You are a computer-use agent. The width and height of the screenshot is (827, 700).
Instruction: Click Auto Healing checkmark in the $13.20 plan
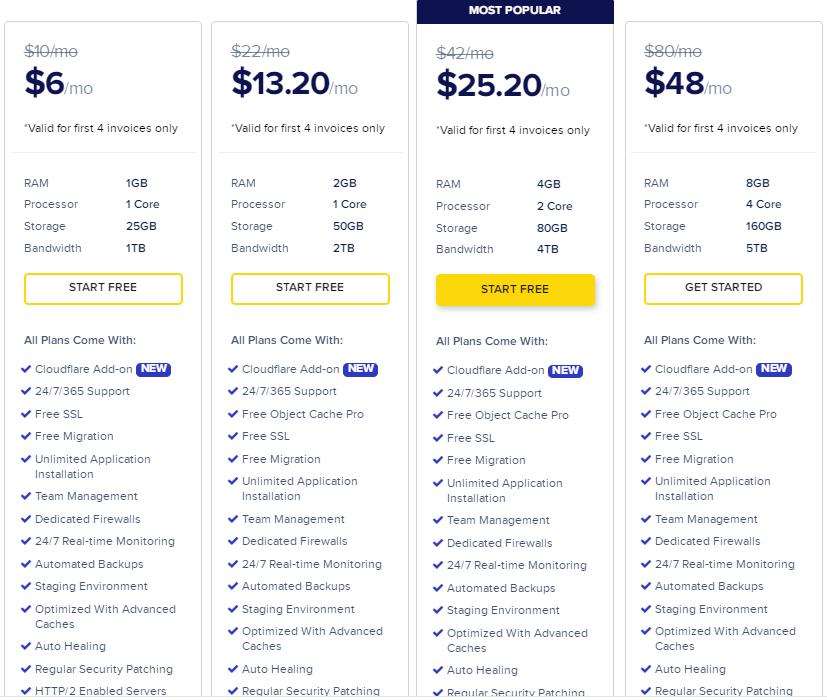point(234,669)
